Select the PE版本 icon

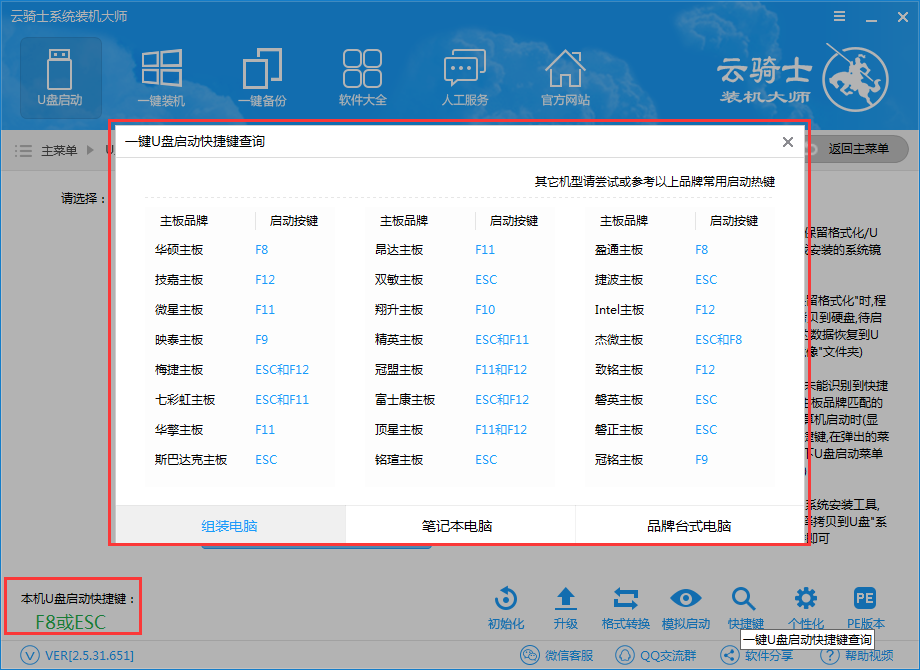click(x=865, y=606)
